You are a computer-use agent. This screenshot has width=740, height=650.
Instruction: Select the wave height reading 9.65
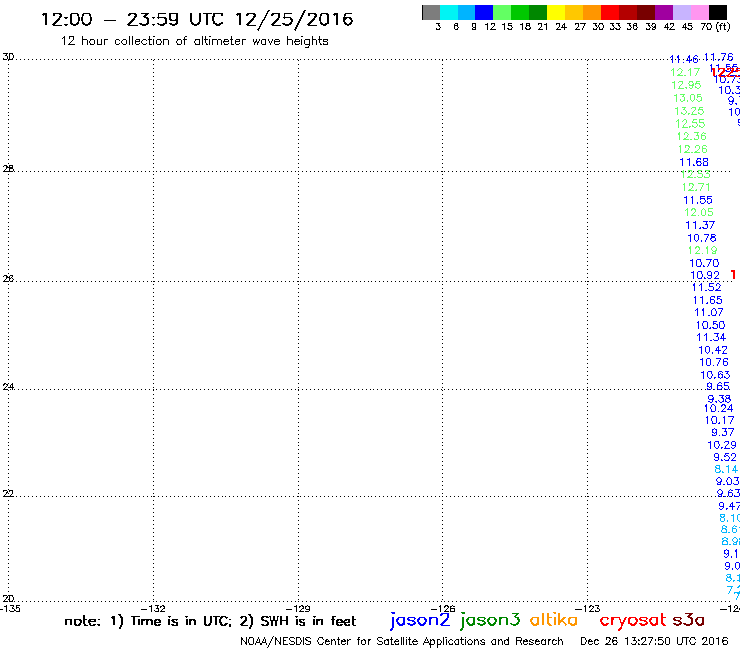718,387
